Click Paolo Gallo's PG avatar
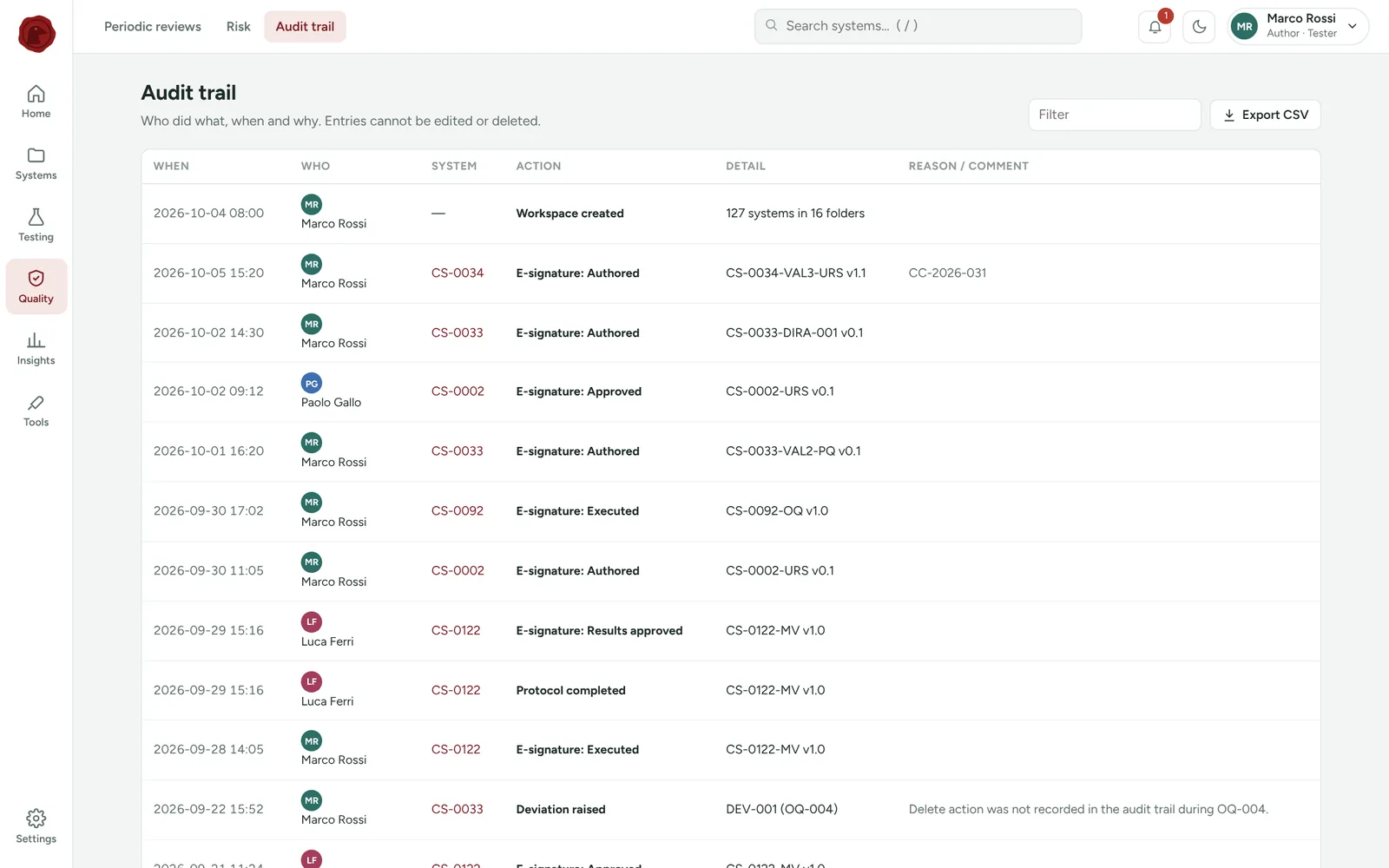This screenshot has width=1389, height=868. [x=312, y=383]
